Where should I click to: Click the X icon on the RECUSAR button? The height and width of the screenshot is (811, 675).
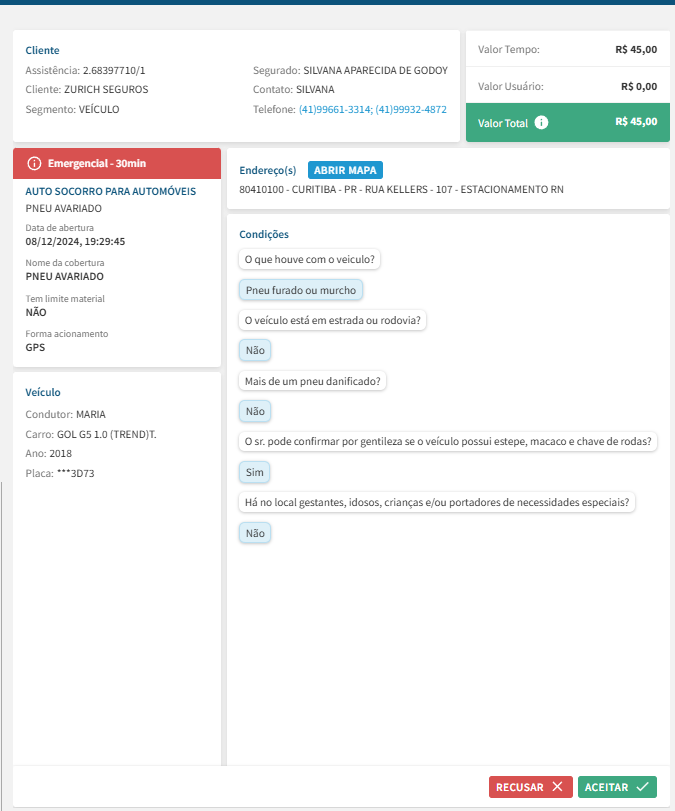(x=557, y=787)
